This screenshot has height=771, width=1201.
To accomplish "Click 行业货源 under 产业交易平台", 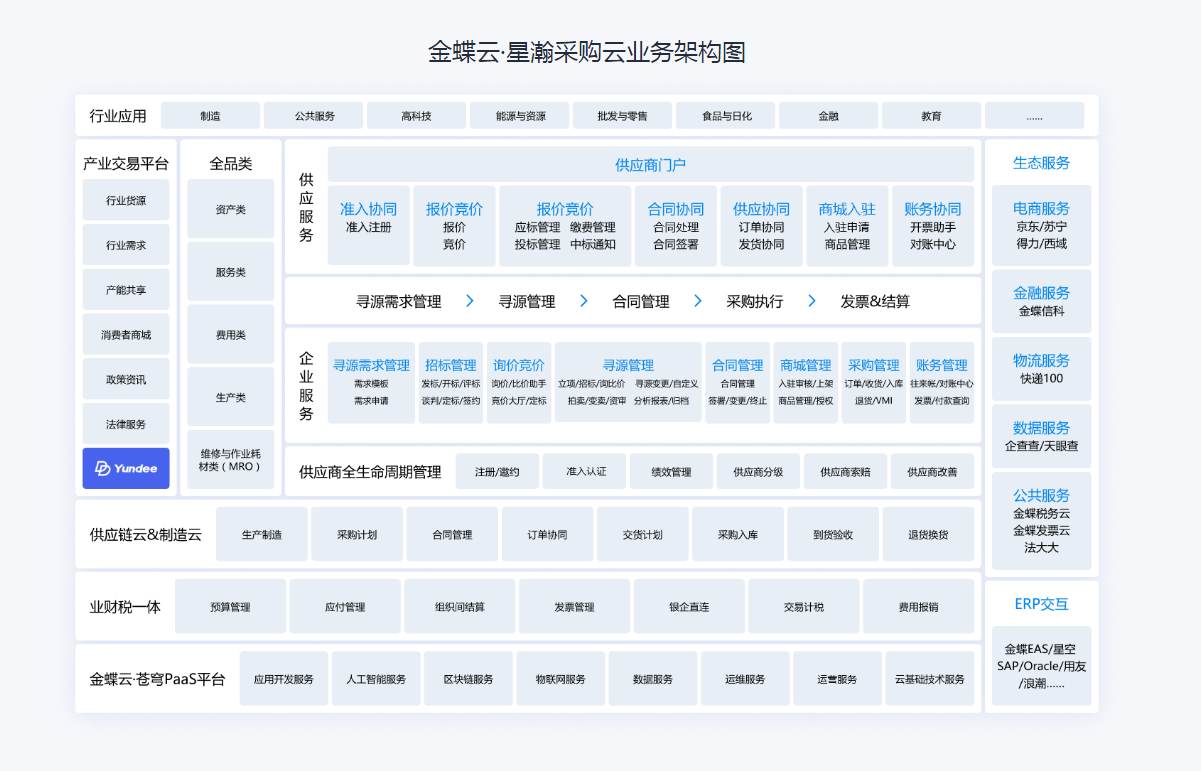I will (126, 200).
